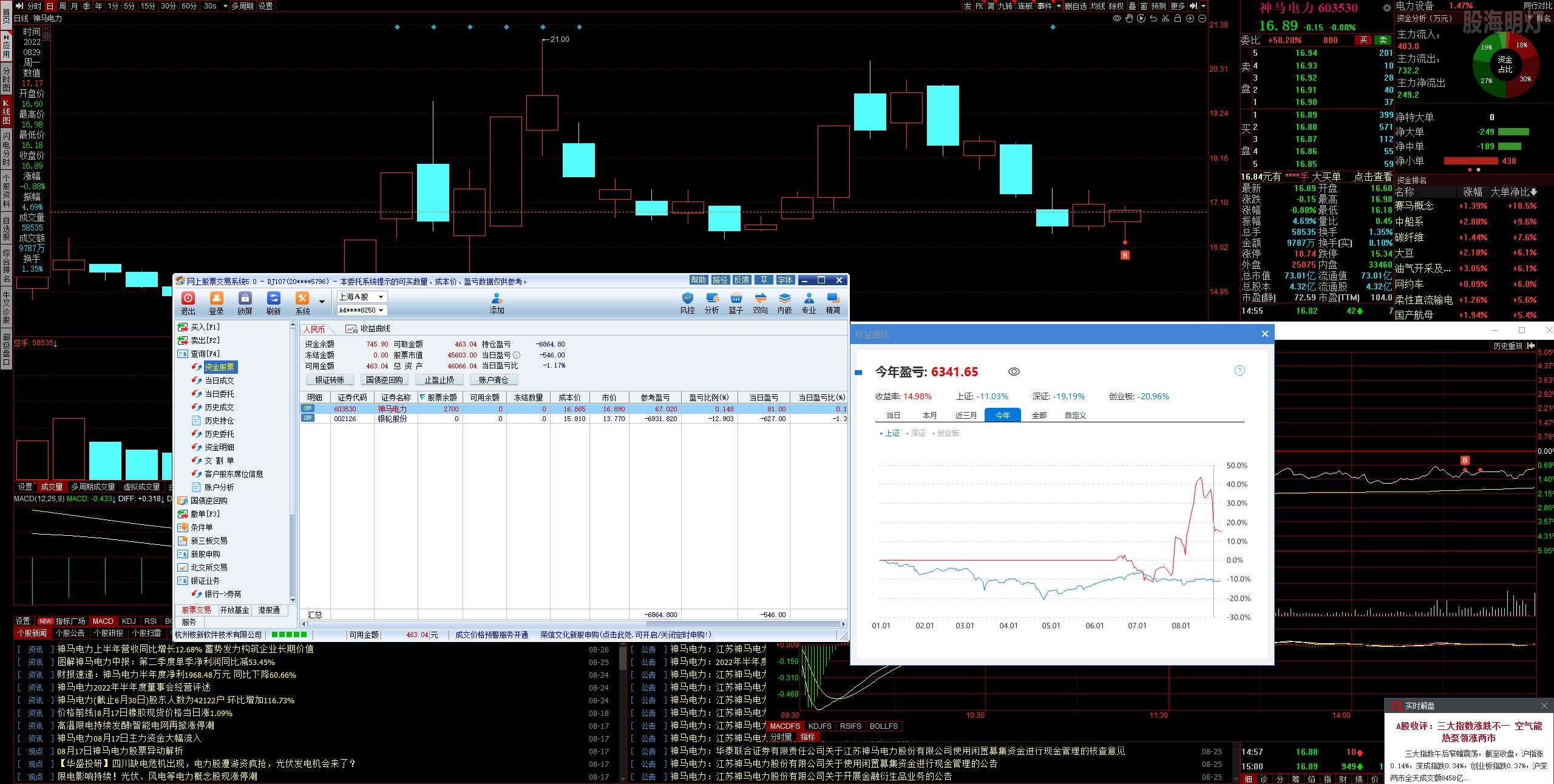1554x784 pixels.
Task: Click the 双向 two-way trading icon
Action: (x=760, y=303)
